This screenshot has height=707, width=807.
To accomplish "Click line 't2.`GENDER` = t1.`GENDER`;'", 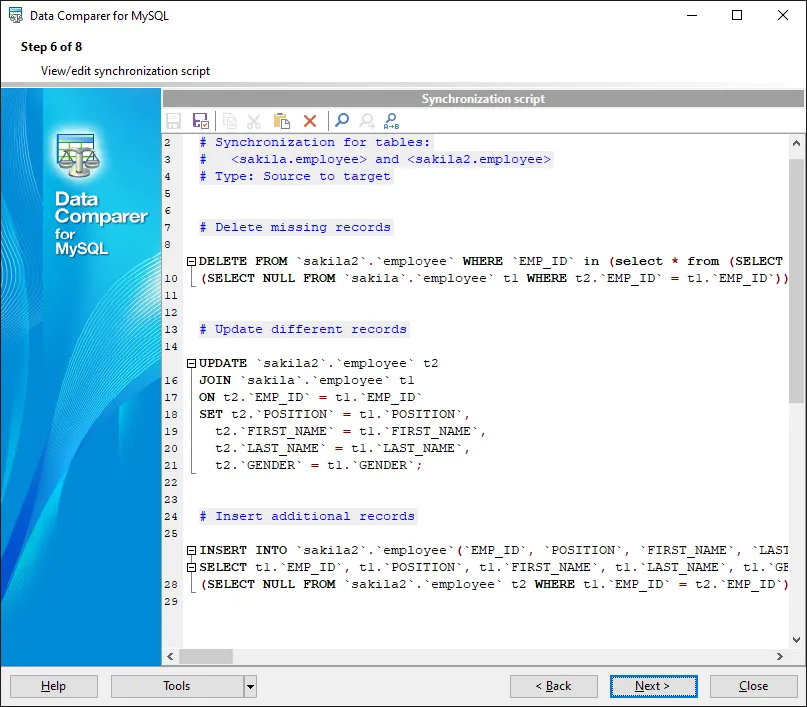I will pyautogui.click(x=319, y=465).
